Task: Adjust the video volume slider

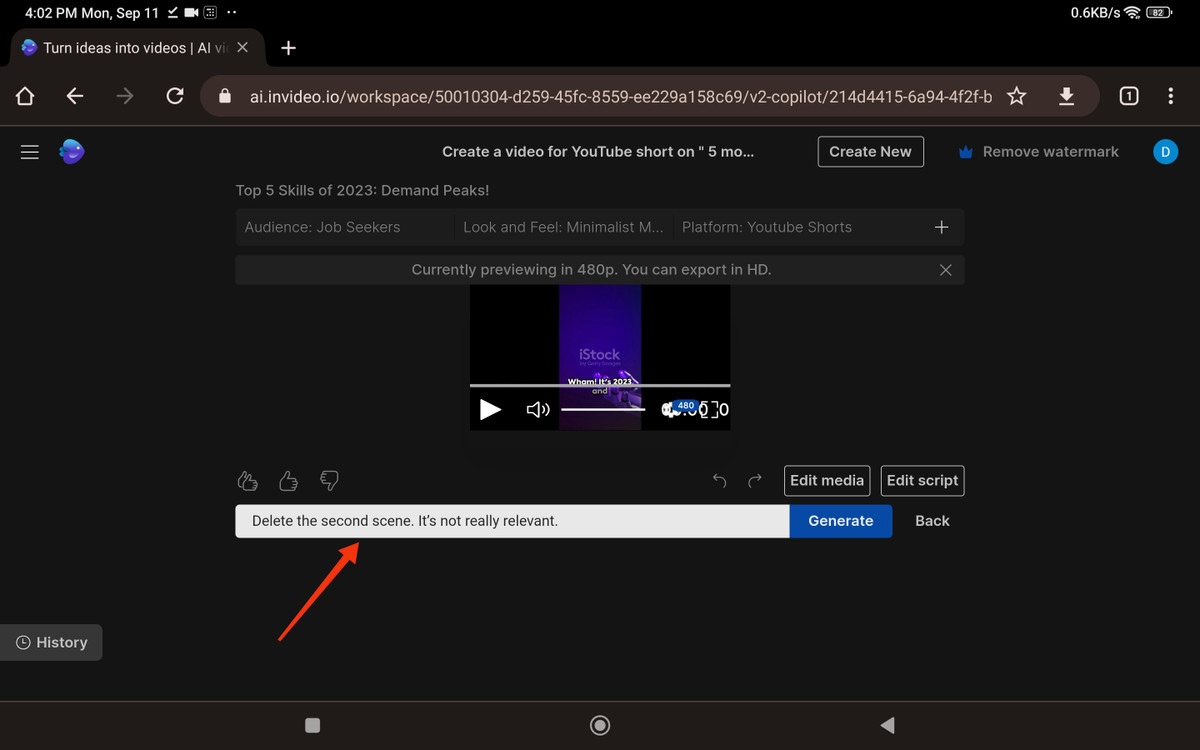Action: (602, 409)
